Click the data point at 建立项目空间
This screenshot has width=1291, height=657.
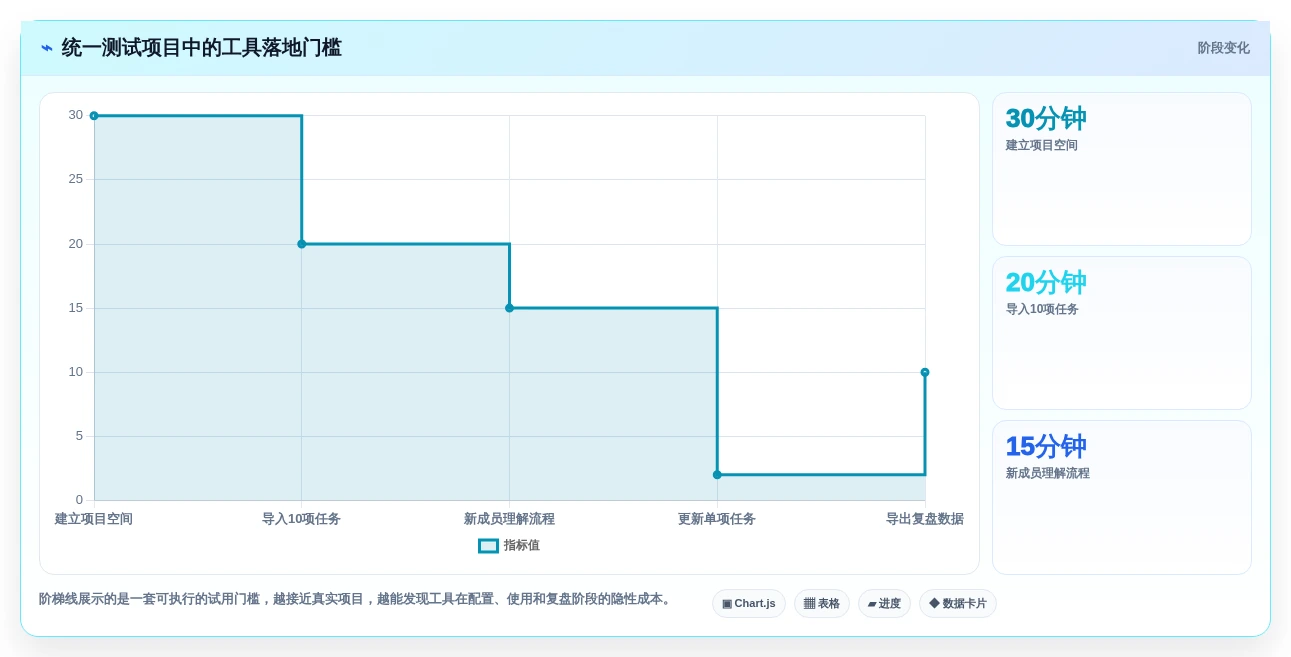tap(94, 116)
